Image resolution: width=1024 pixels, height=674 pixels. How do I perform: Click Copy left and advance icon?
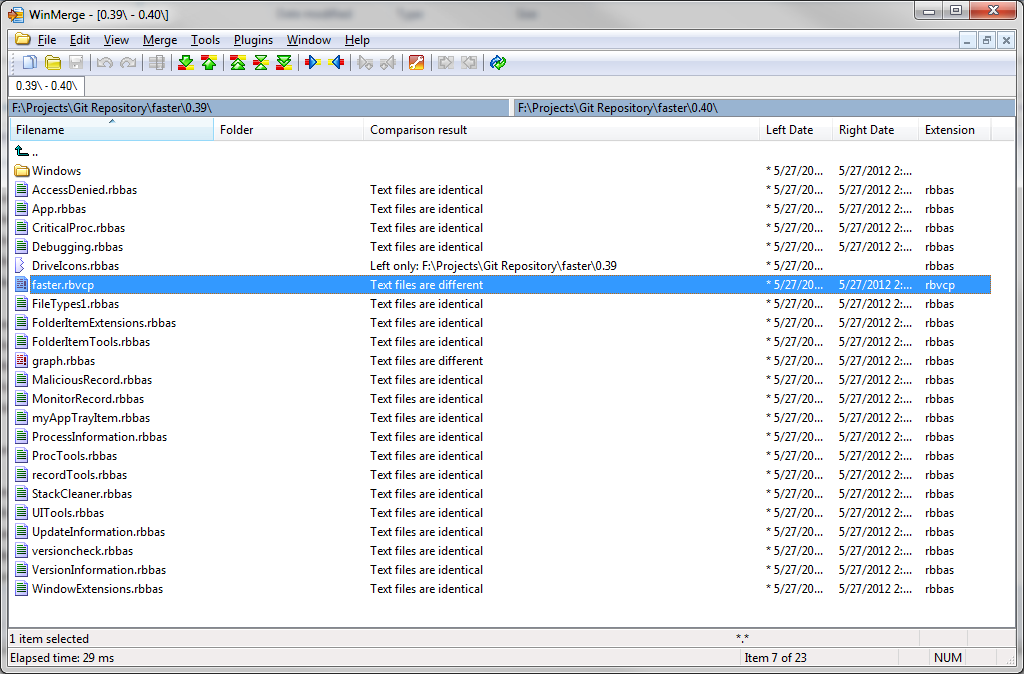pyautogui.click(x=388, y=63)
